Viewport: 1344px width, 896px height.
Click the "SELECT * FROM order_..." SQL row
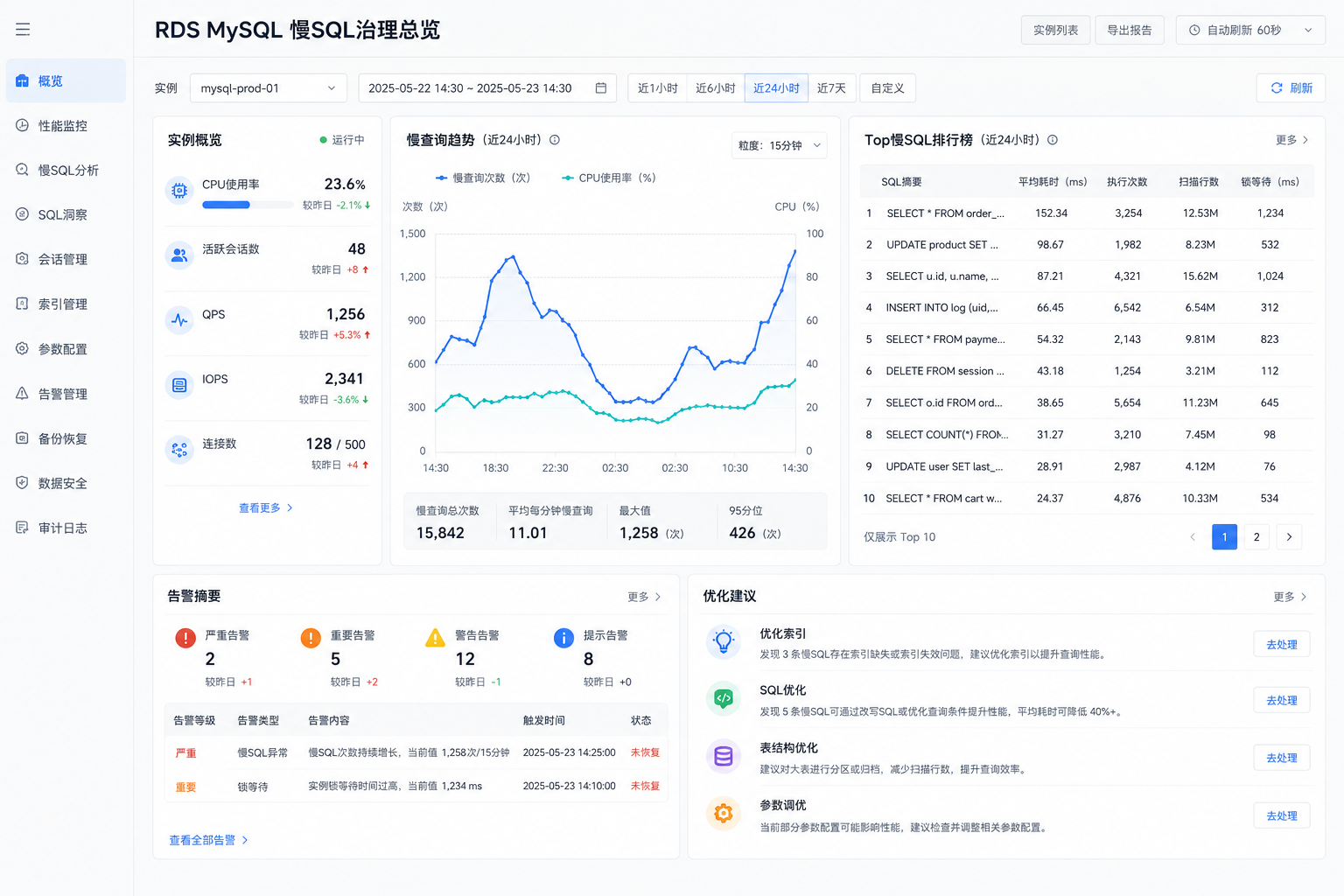pos(1087,213)
